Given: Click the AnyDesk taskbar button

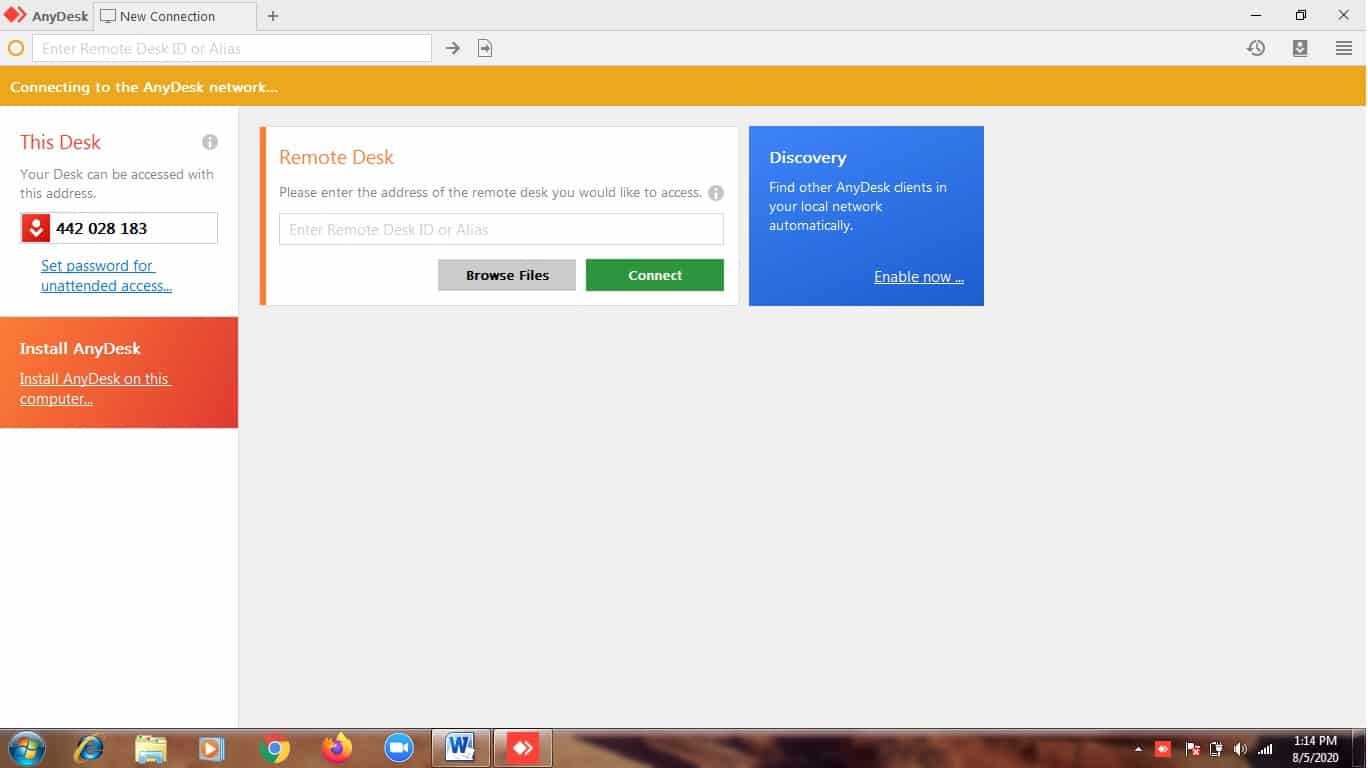Looking at the screenshot, I should [x=523, y=748].
